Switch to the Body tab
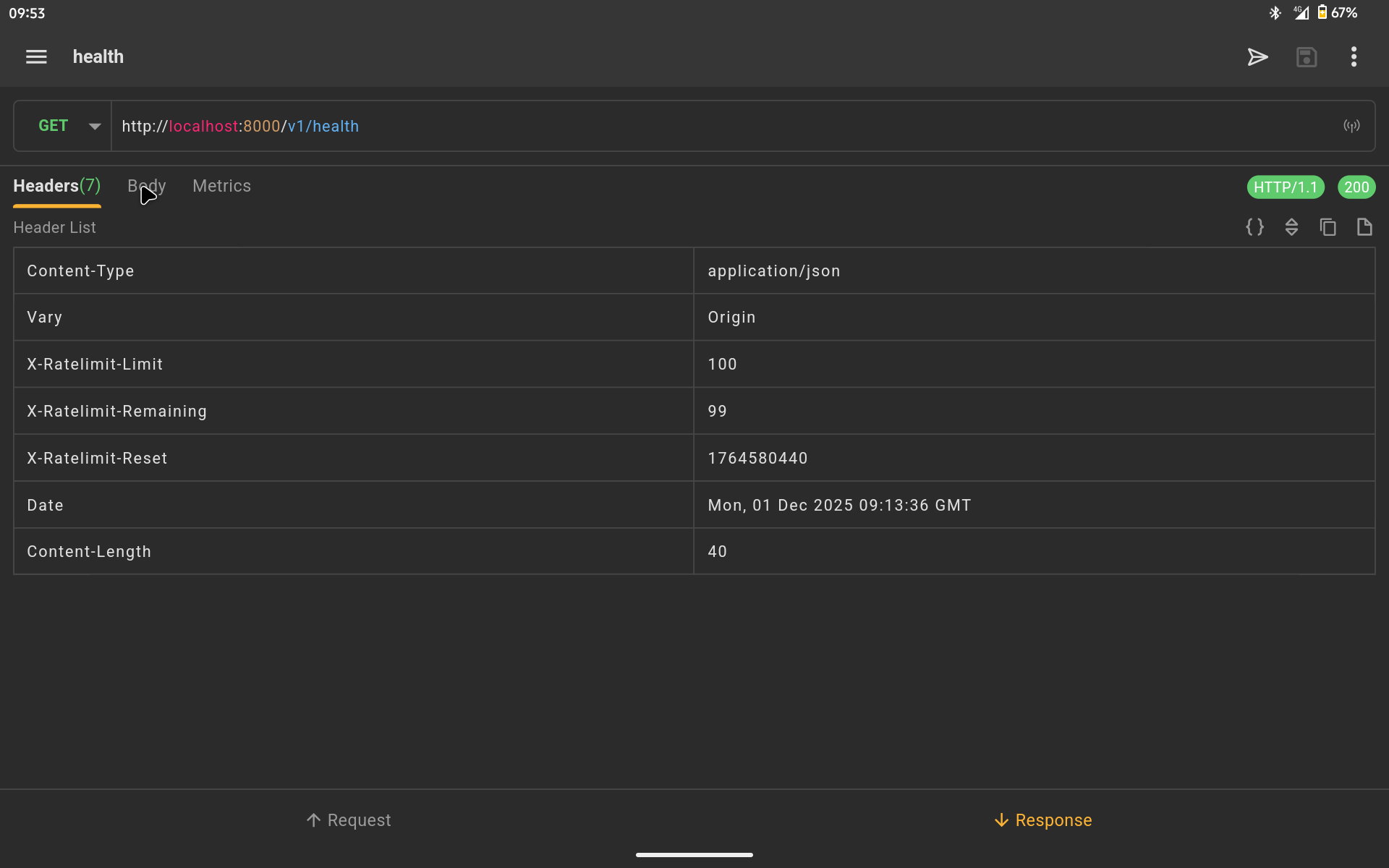The width and height of the screenshot is (1389, 868). tap(147, 186)
